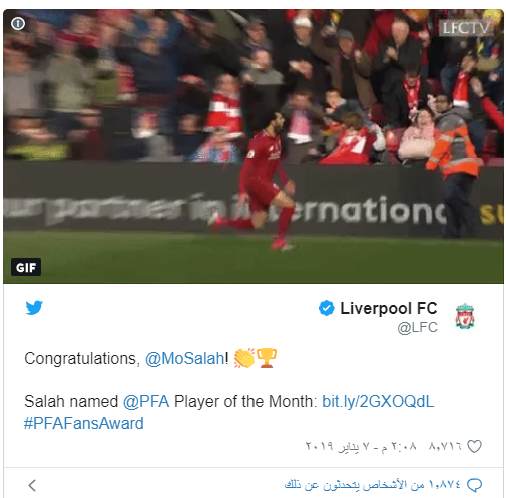The height and width of the screenshot is (498, 506).
Task: Click the reply speech bubble icon
Action: point(474,485)
